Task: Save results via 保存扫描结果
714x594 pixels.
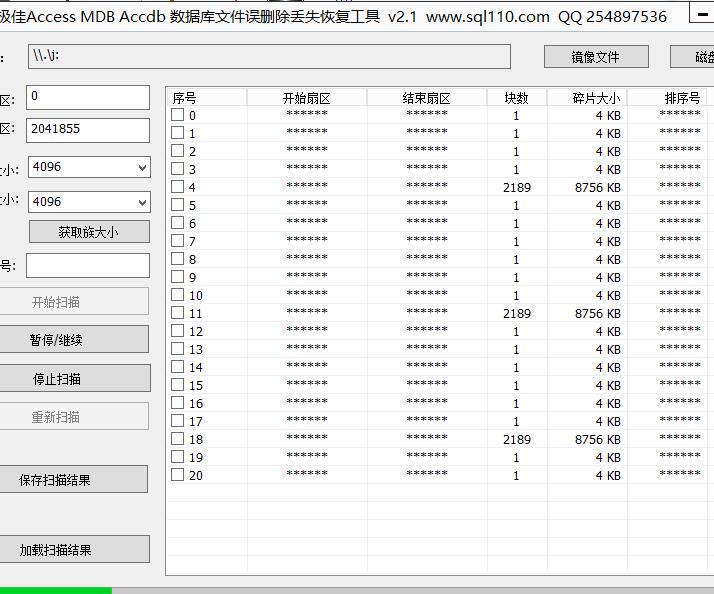Action: click(x=73, y=479)
